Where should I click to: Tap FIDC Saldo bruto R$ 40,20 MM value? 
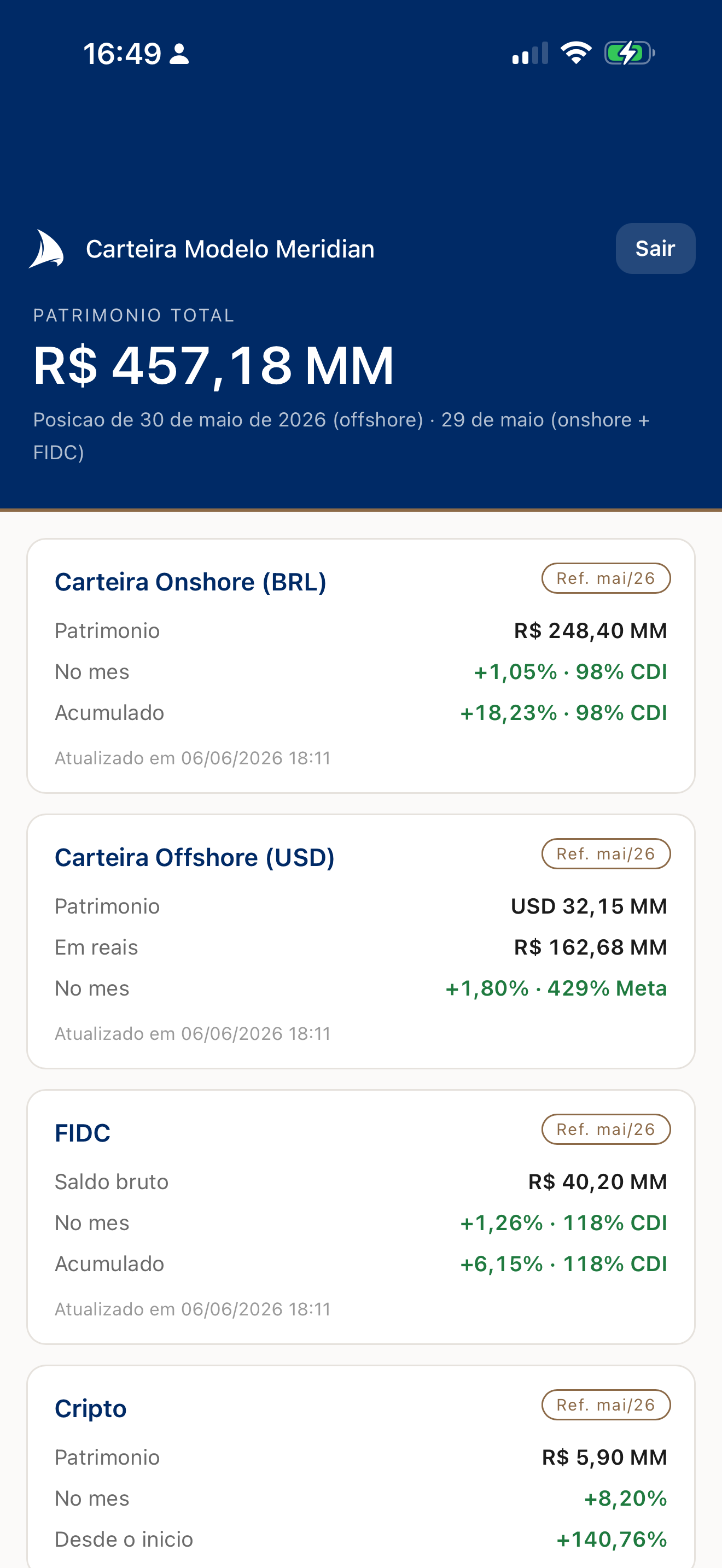click(598, 1182)
